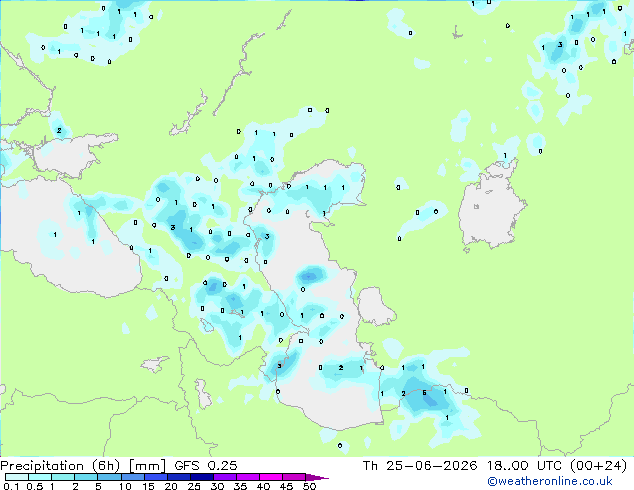Select the 15–20 mm blue legend swatch
This screenshot has height=490, width=634.
156,477
